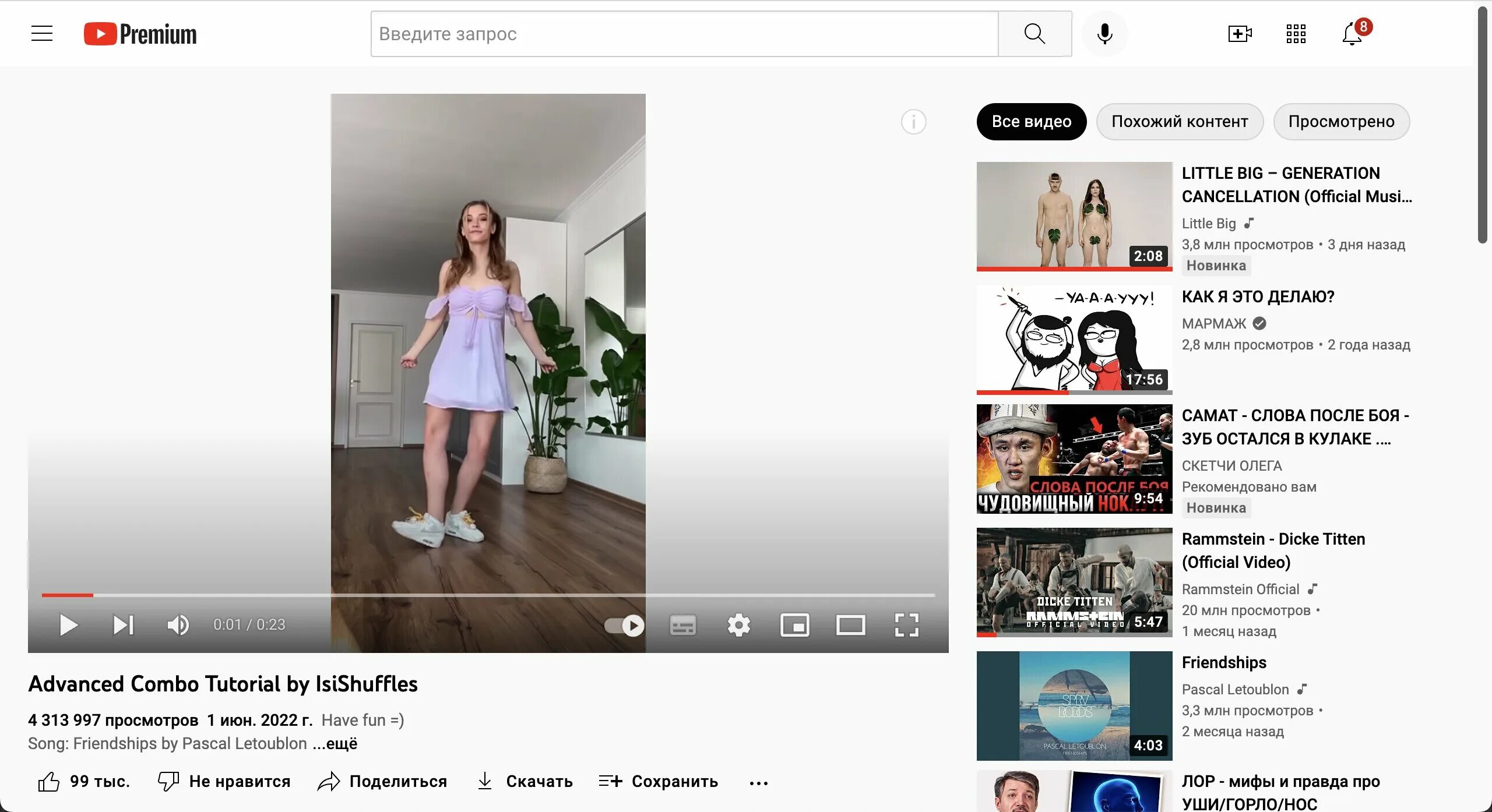
Task: Open КАК Я ЭТО ДЕЛАЮ? video title
Action: (1258, 297)
